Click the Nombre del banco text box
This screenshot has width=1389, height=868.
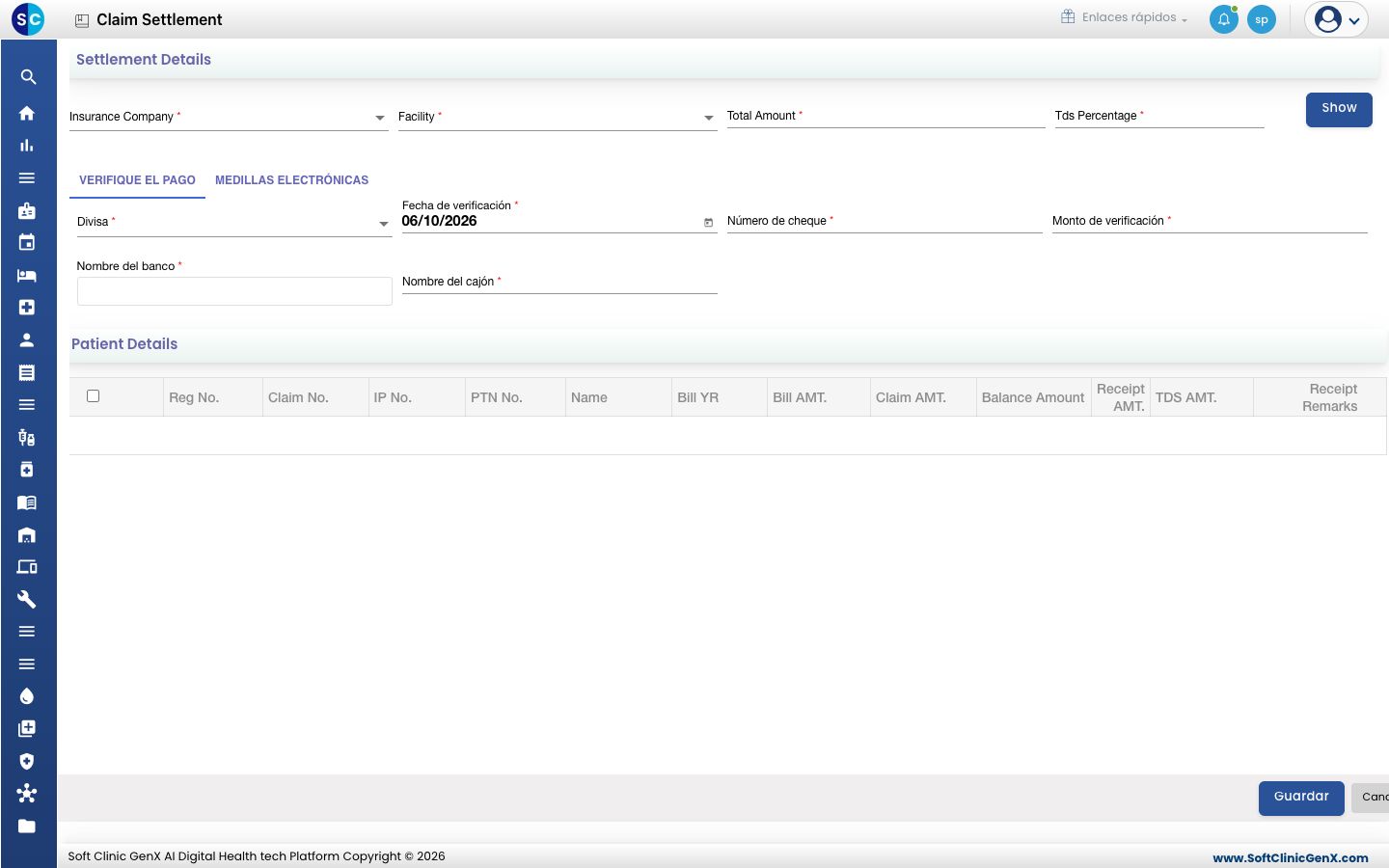[234, 291]
